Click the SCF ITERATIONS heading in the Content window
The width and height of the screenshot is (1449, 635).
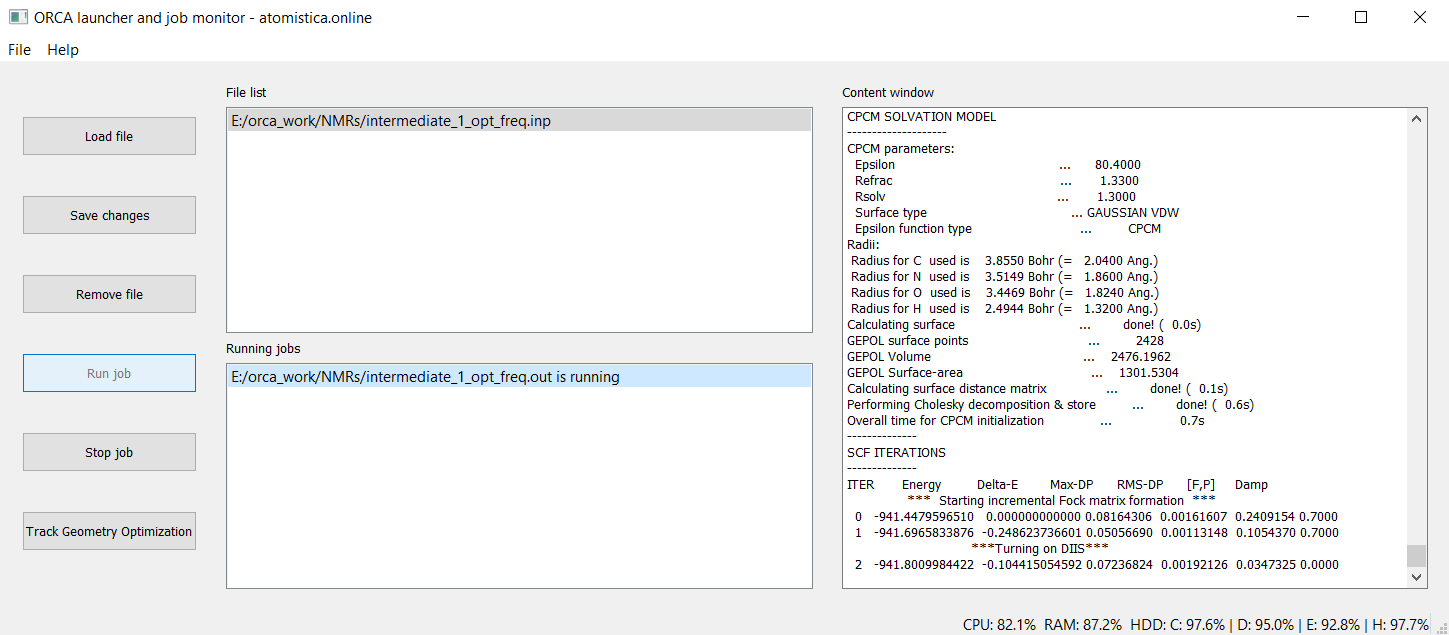(x=896, y=452)
